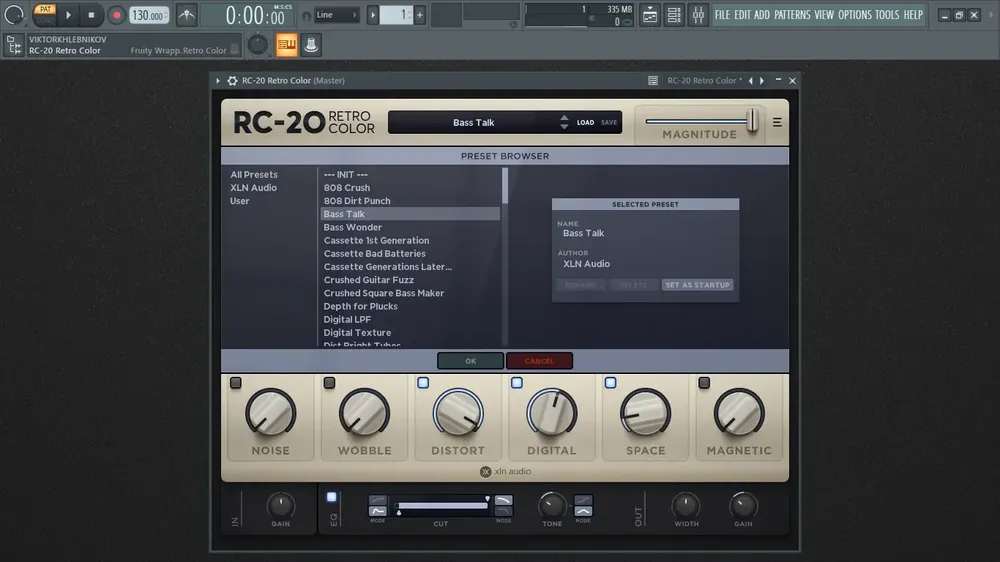This screenshot has width=1000, height=562.
Task: Open the mixer window icon
Action: (x=698, y=15)
